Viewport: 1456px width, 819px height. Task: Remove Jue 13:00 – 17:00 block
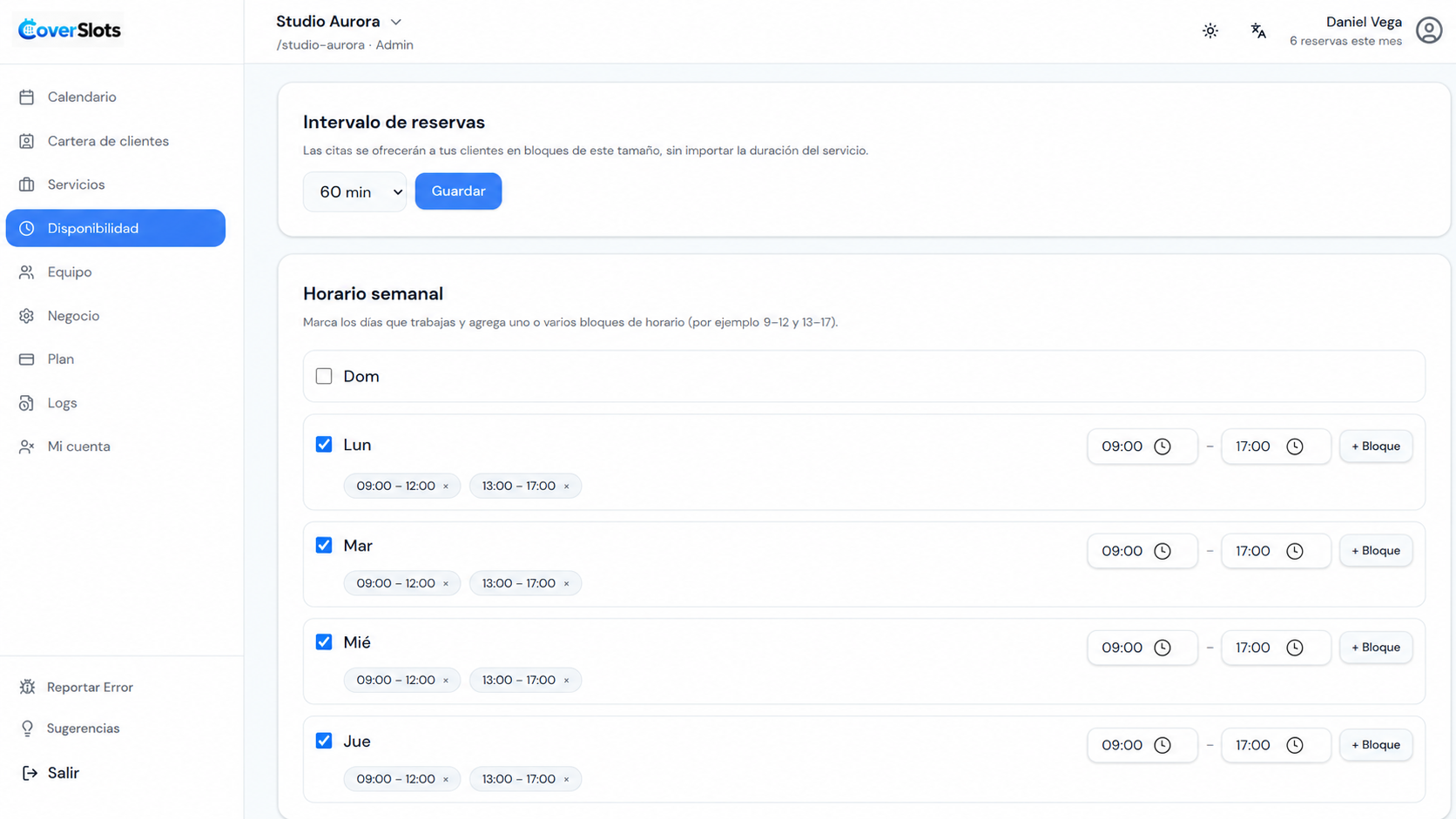[x=566, y=780]
